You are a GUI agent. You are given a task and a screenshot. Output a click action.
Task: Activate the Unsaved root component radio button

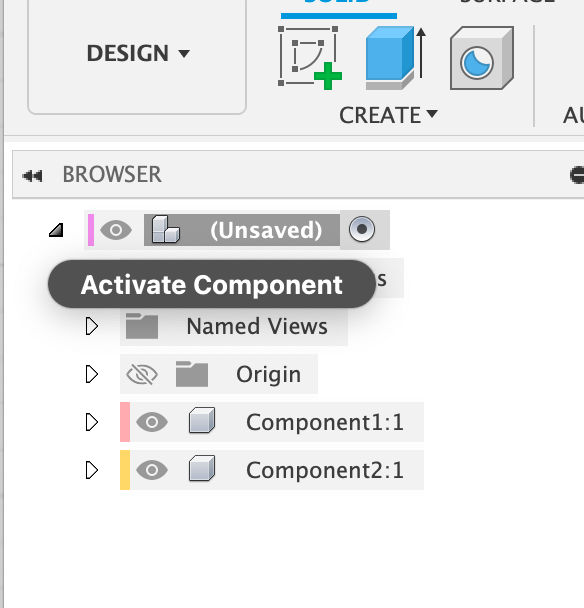[x=362, y=229]
